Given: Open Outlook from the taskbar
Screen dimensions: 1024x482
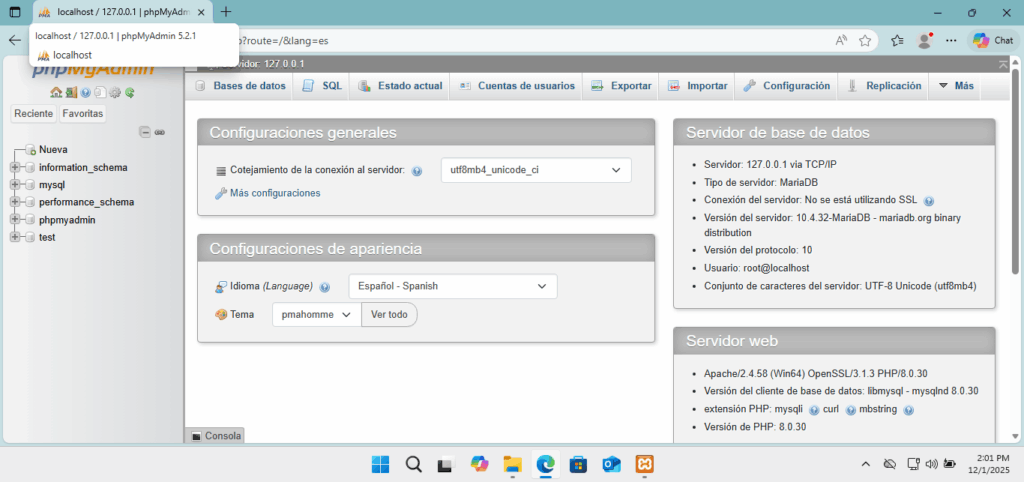Looking at the screenshot, I should (x=612, y=464).
